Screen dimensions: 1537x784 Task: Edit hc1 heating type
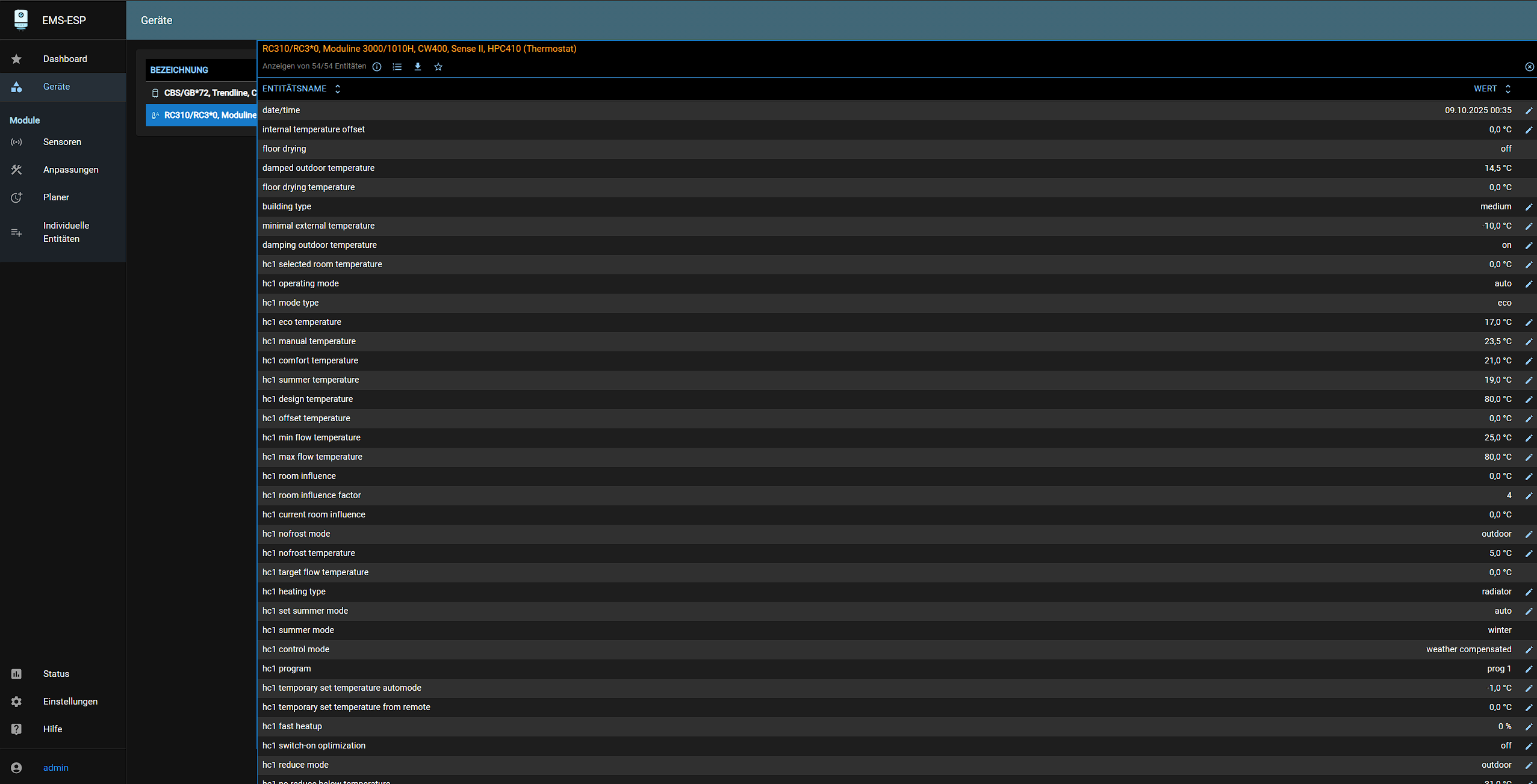[1529, 592]
